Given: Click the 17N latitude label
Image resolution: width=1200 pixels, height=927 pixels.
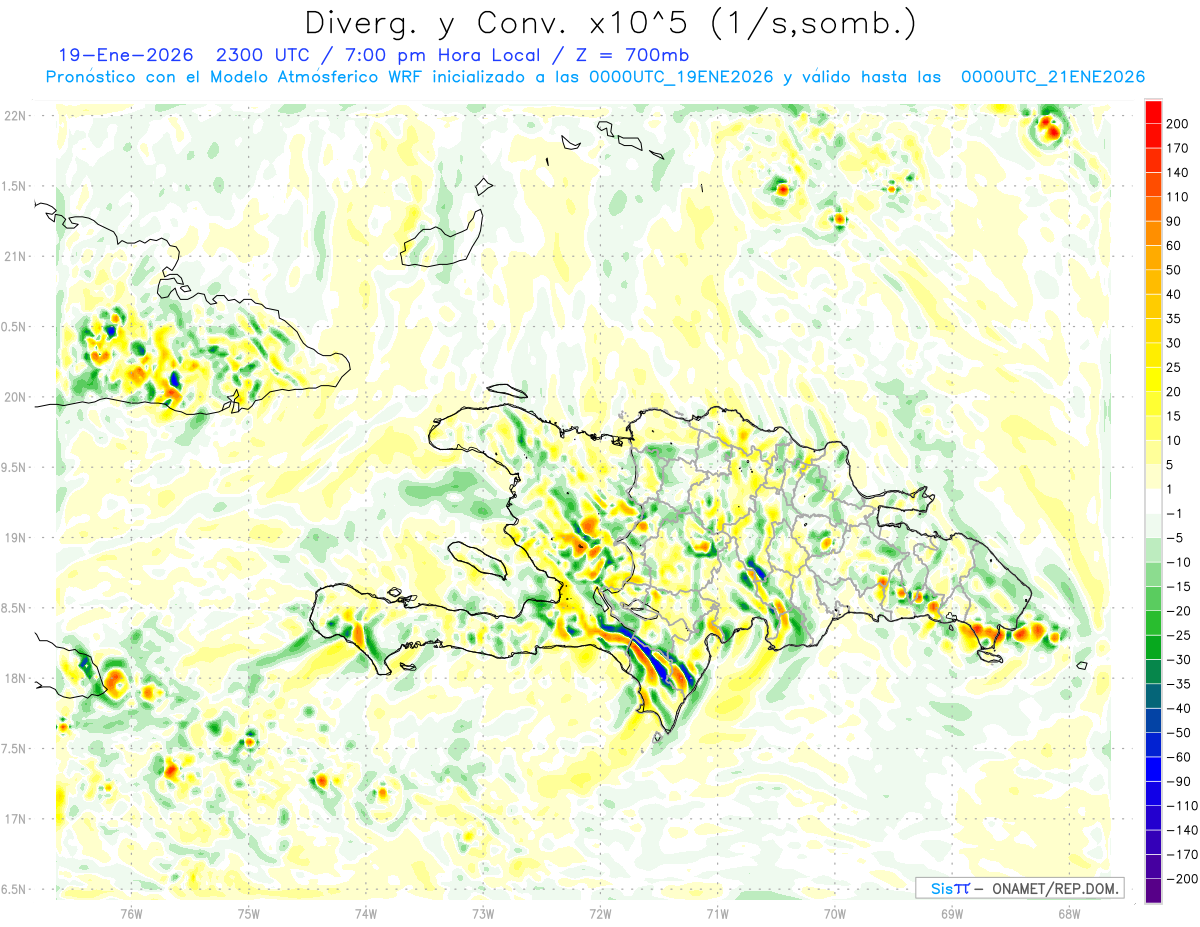Looking at the screenshot, I should (14, 819).
